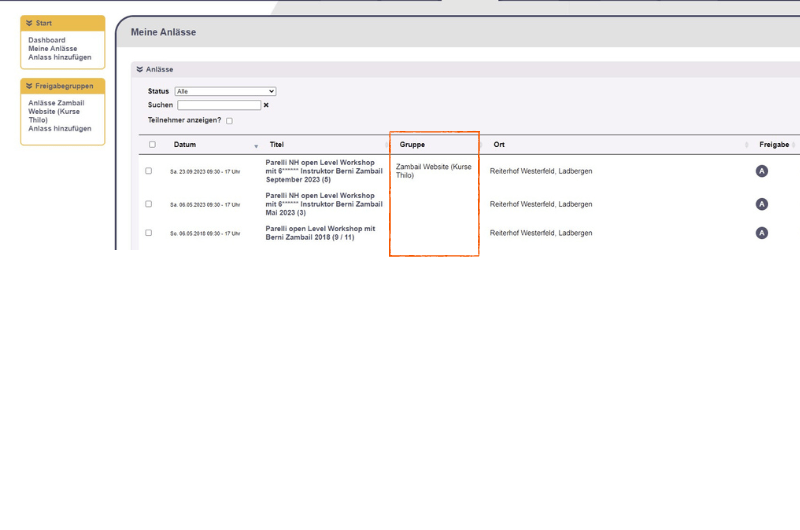Image resolution: width=800 pixels, height=530 pixels.
Task: Clear the search field with the X icon
Action: pos(266,105)
